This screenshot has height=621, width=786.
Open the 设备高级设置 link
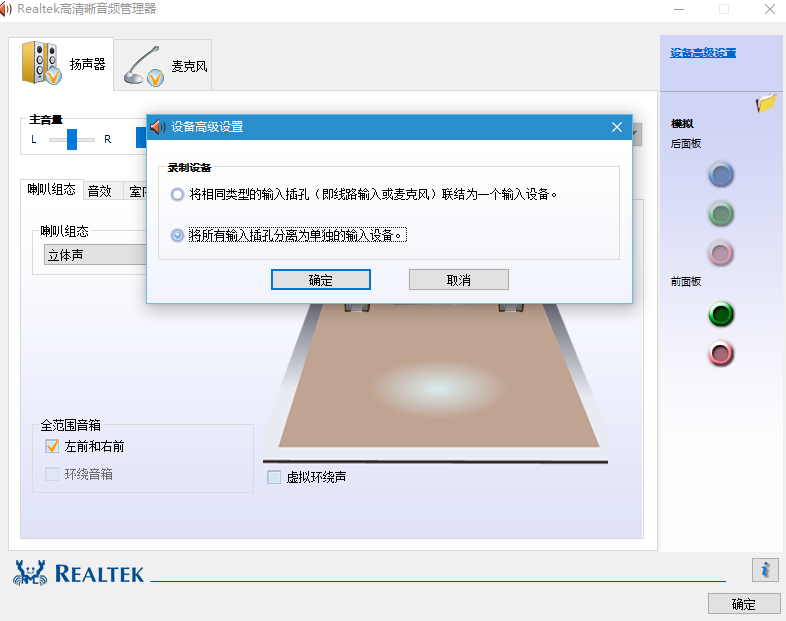tap(703, 52)
